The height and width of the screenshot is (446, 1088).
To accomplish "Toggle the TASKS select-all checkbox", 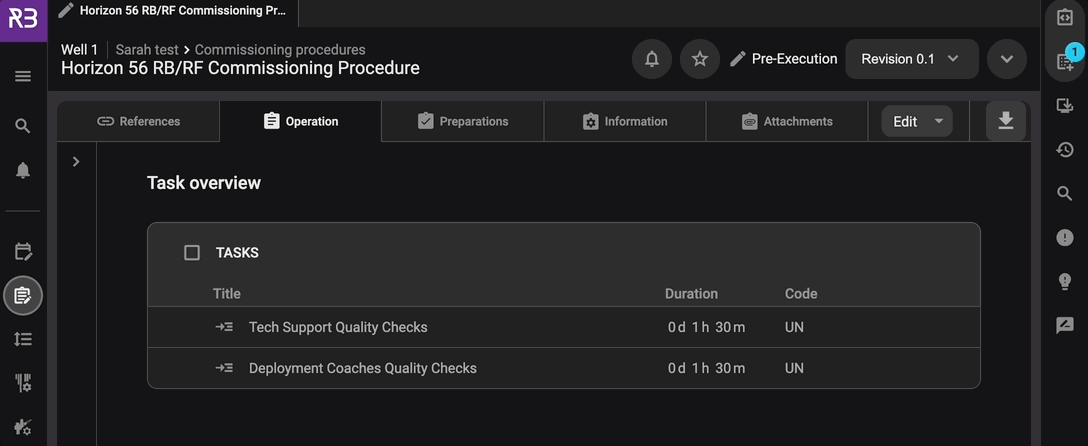I will tap(192, 253).
